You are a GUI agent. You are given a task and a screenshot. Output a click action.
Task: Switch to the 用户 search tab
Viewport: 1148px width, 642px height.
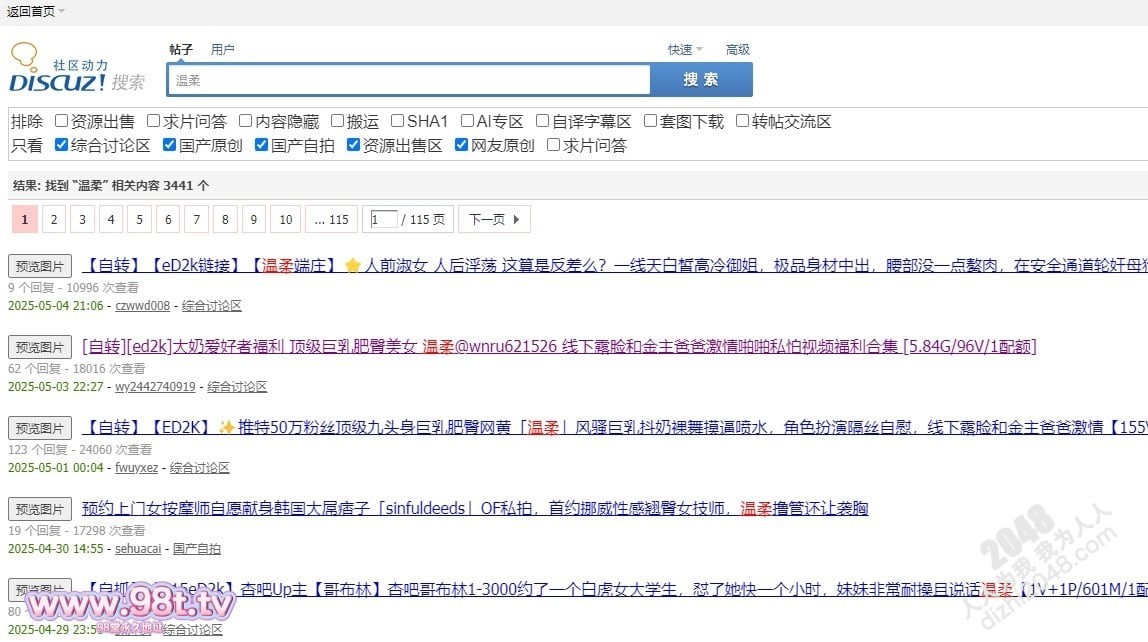(223, 49)
